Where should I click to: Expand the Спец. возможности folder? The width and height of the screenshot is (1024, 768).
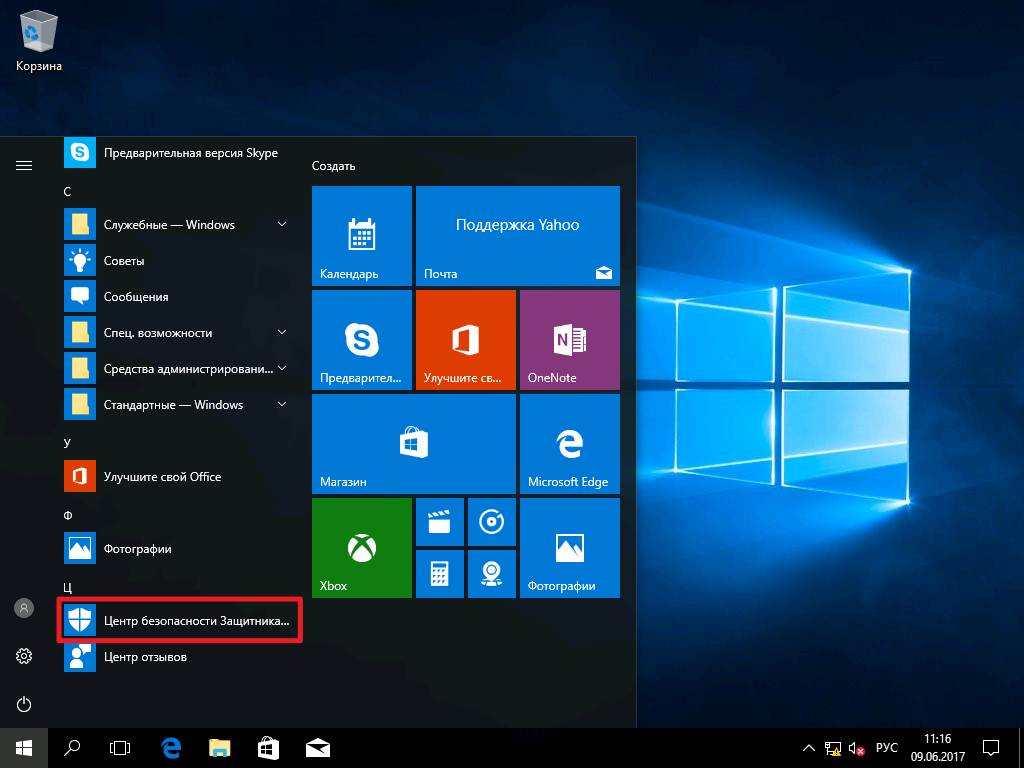point(178,332)
